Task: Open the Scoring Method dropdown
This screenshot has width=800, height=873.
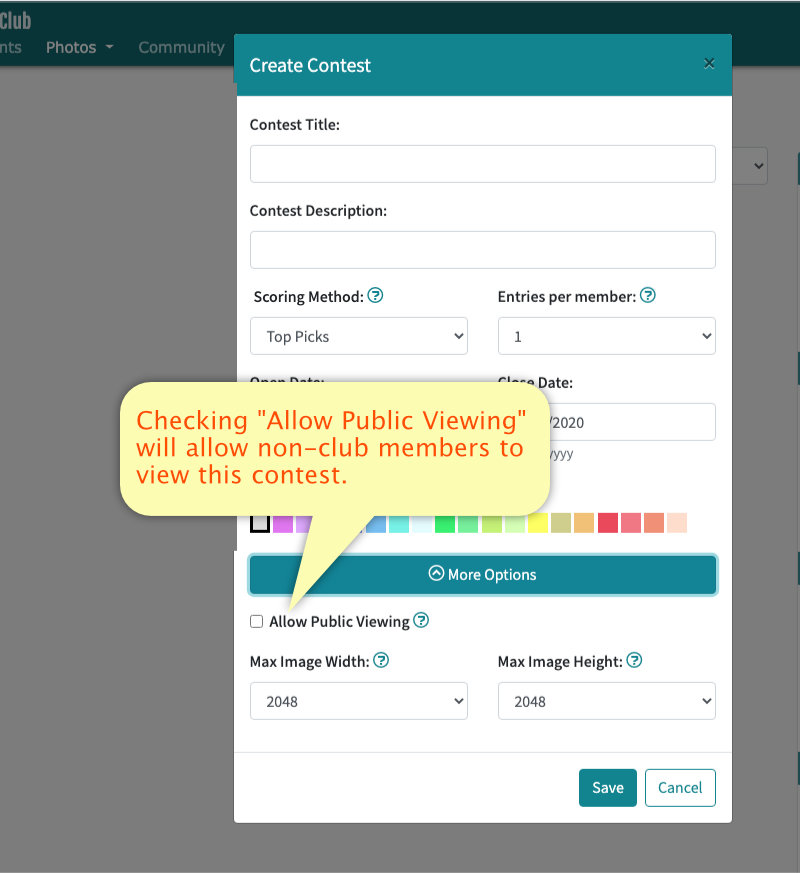Action: pos(358,336)
